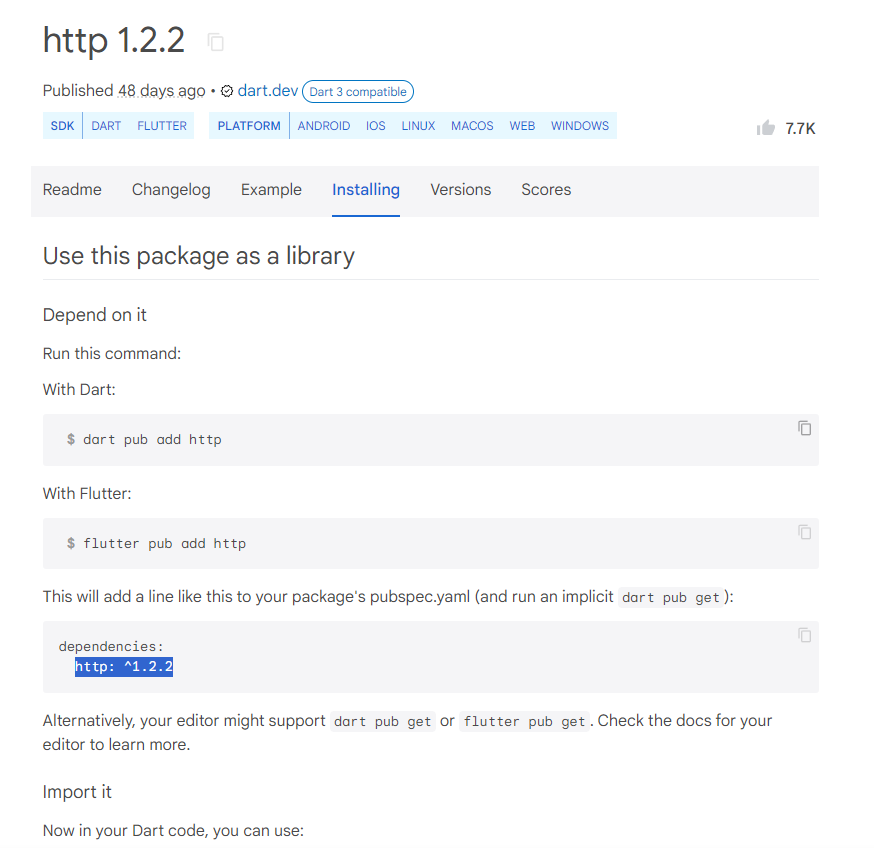Copy the dependencies yaml snippet
Viewport: 874px width, 848px height.
[x=804, y=635]
